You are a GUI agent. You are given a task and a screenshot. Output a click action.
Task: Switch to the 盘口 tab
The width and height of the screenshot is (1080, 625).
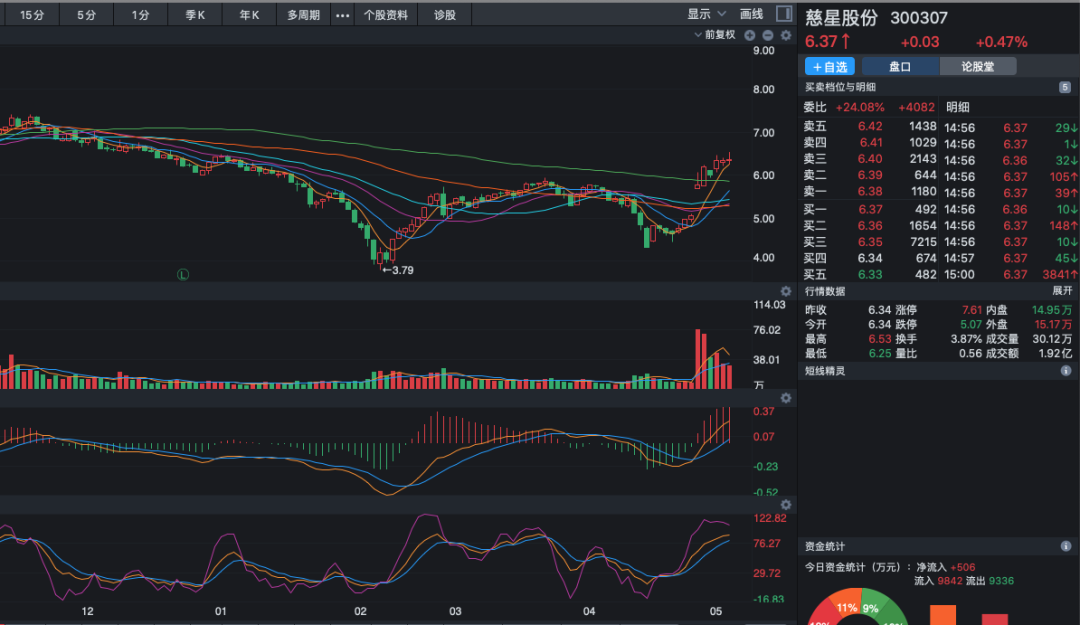pos(900,66)
